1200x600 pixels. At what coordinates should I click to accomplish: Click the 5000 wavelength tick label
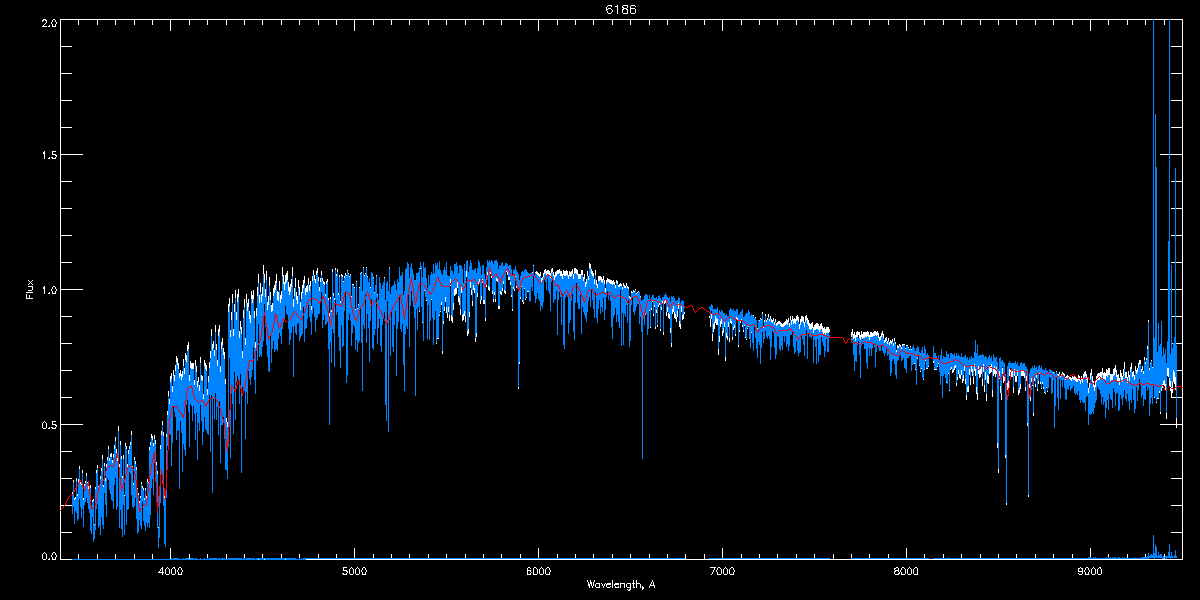coord(354,572)
